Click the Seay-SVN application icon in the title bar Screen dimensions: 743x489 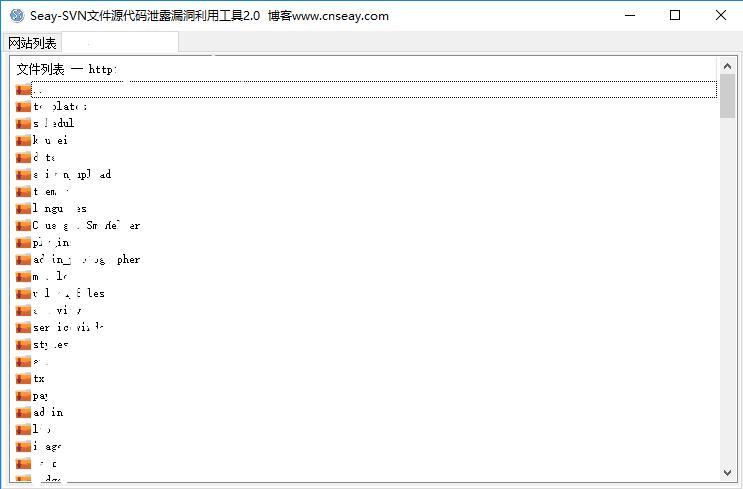point(17,16)
